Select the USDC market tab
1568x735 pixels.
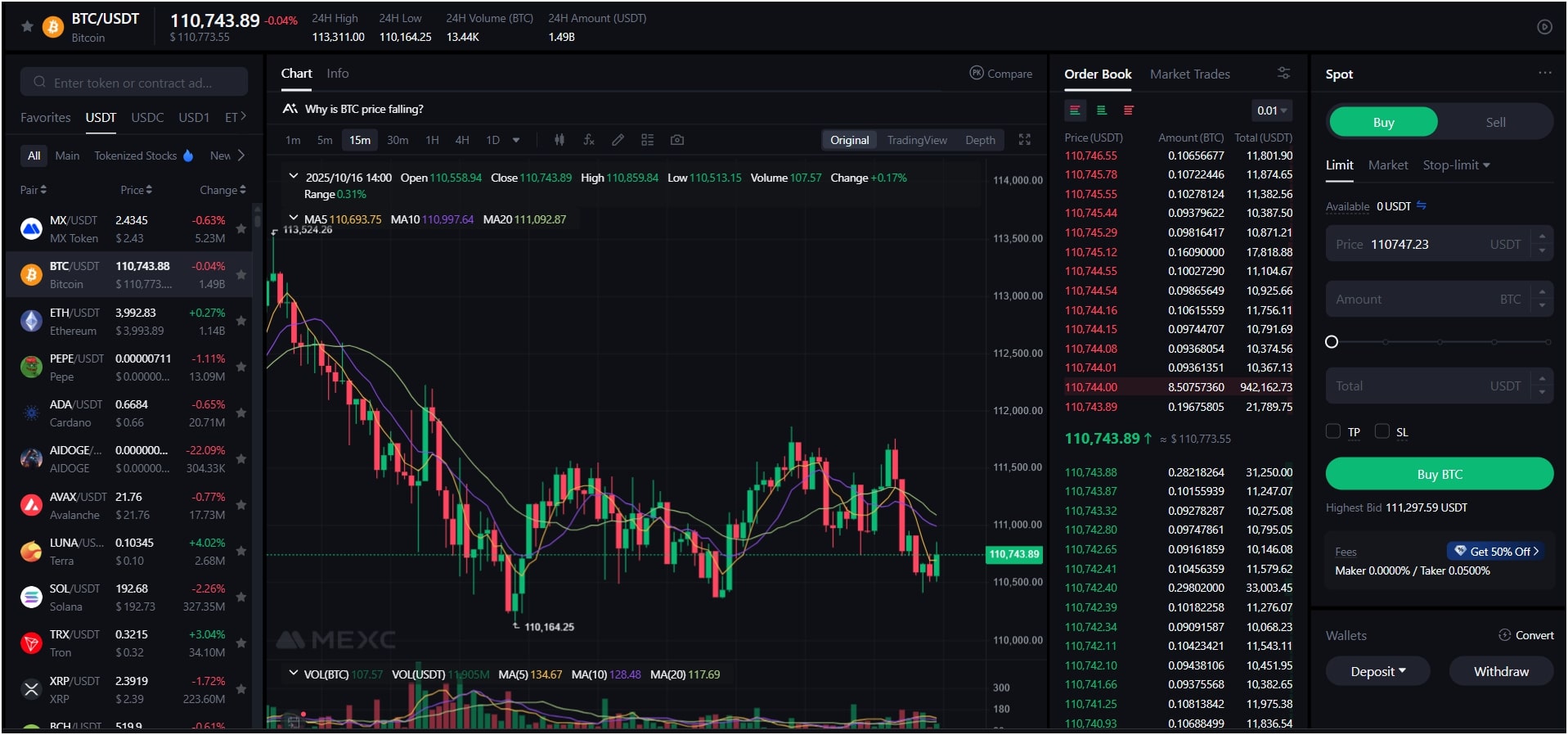[x=147, y=117]
